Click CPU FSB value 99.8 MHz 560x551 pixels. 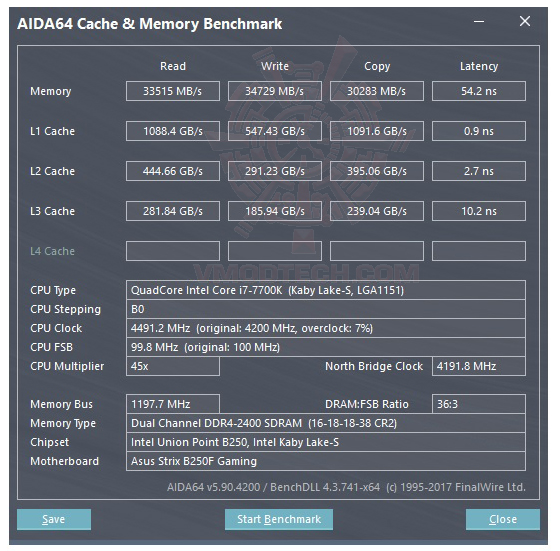click(x=326, y=347)
